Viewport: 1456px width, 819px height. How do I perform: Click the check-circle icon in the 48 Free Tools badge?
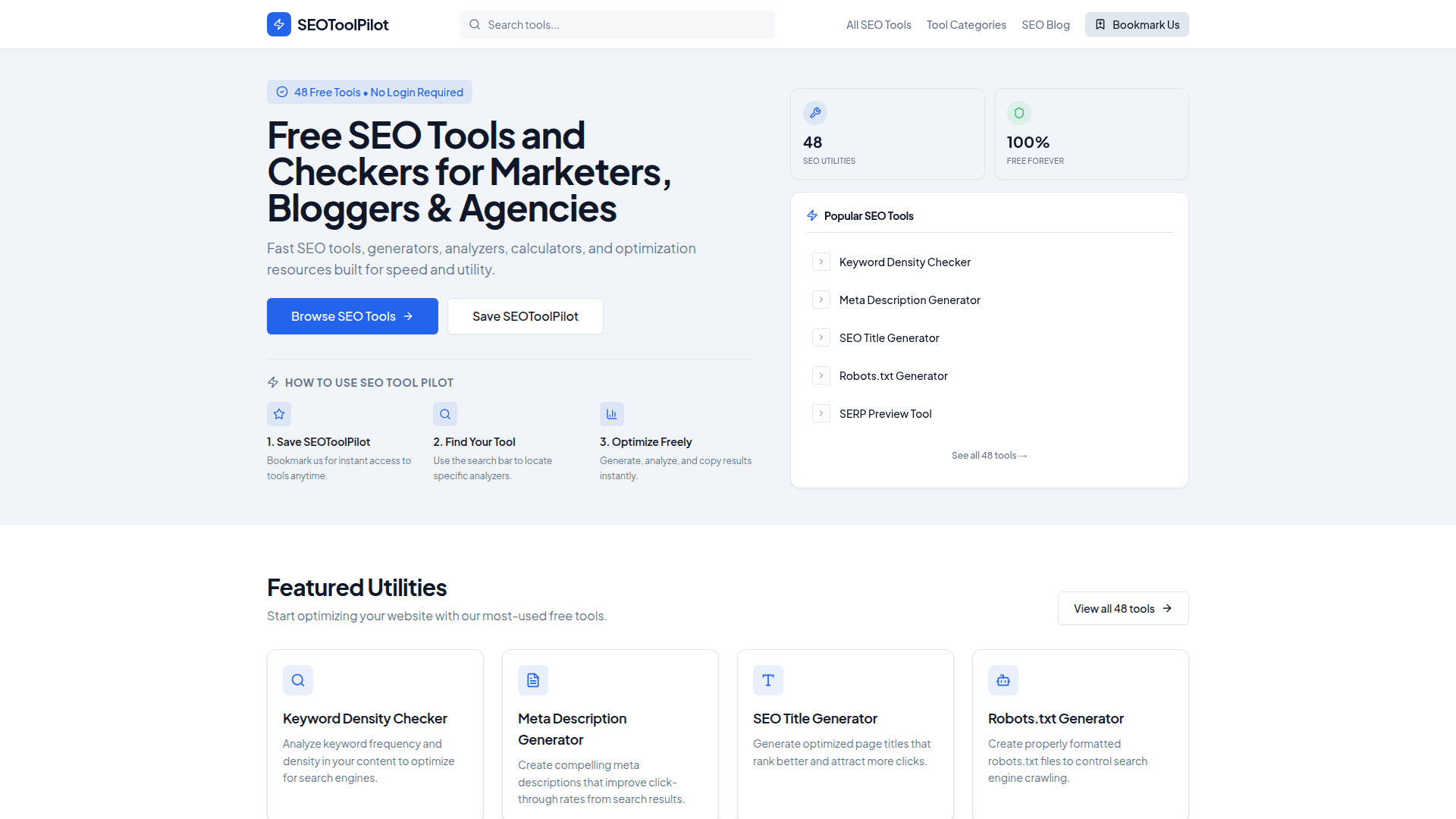tap(282, 92)
